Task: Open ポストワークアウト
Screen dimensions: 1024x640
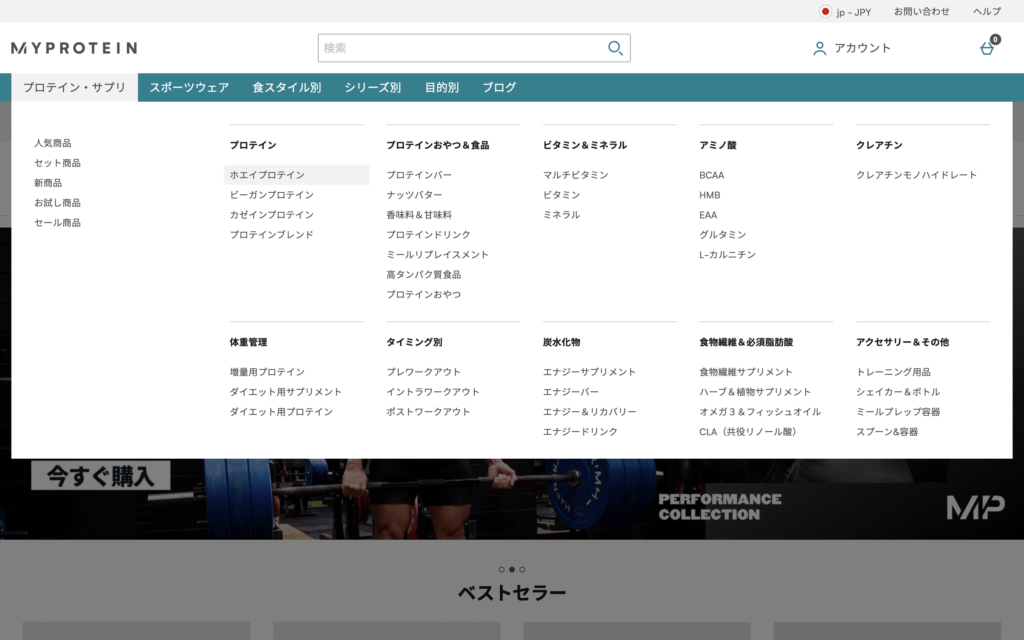Action: pyautogui.click(x=428, y=412)
